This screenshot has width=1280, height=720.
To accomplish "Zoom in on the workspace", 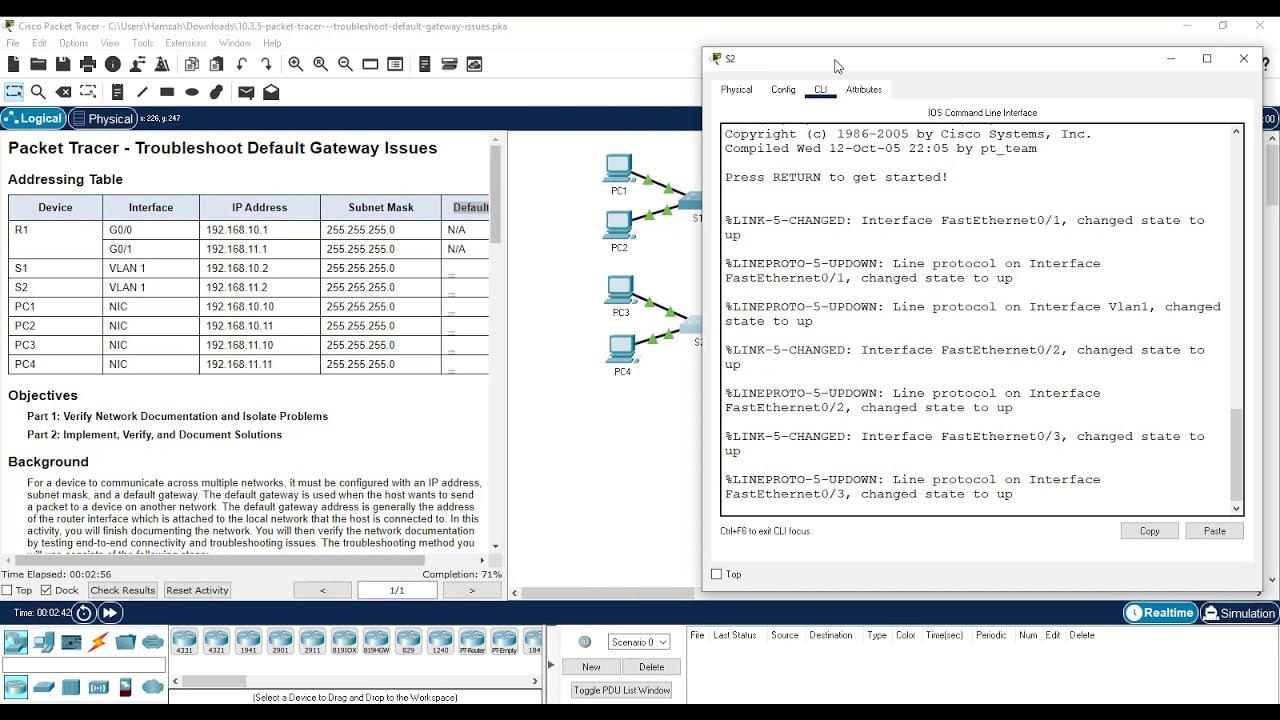I will click(296, 64).
